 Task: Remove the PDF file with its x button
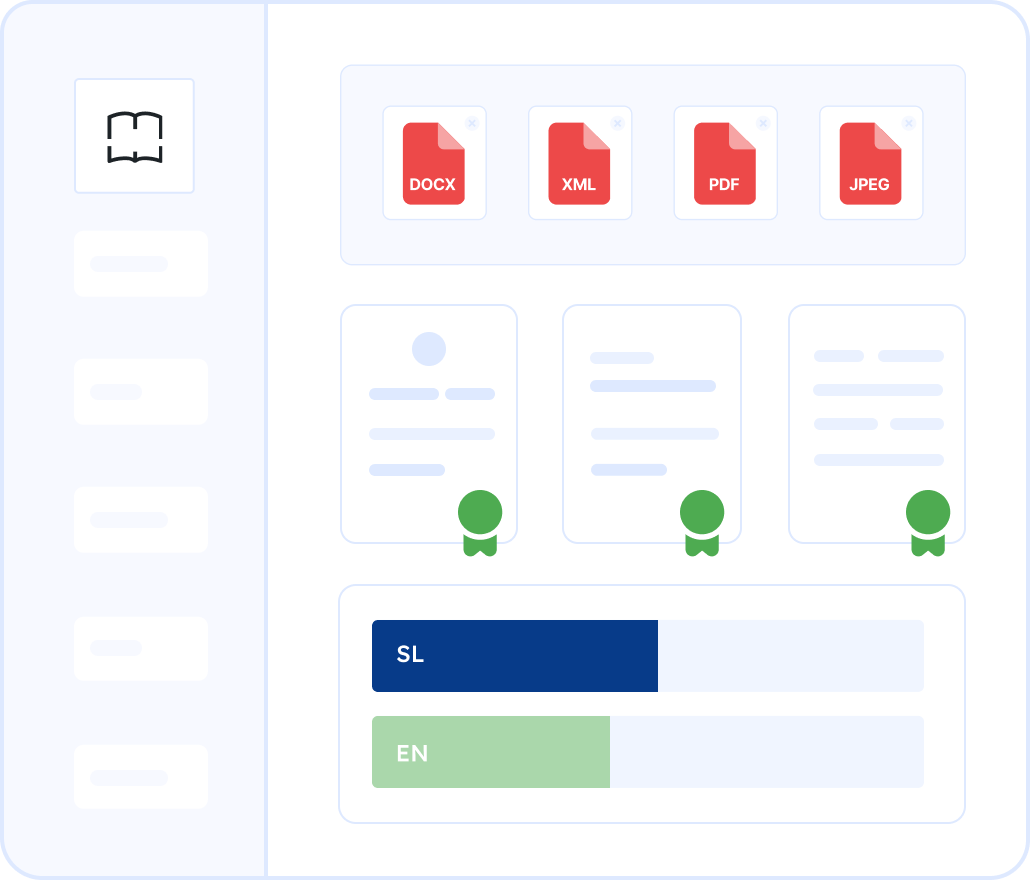(763, 123)
